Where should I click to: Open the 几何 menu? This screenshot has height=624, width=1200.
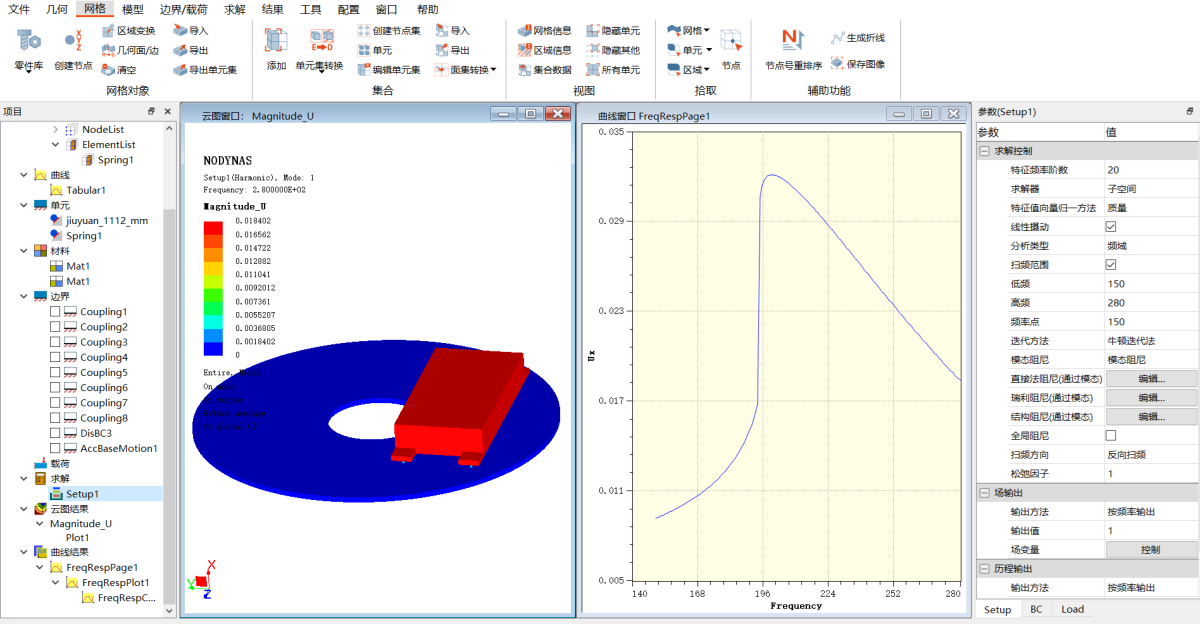57,9
